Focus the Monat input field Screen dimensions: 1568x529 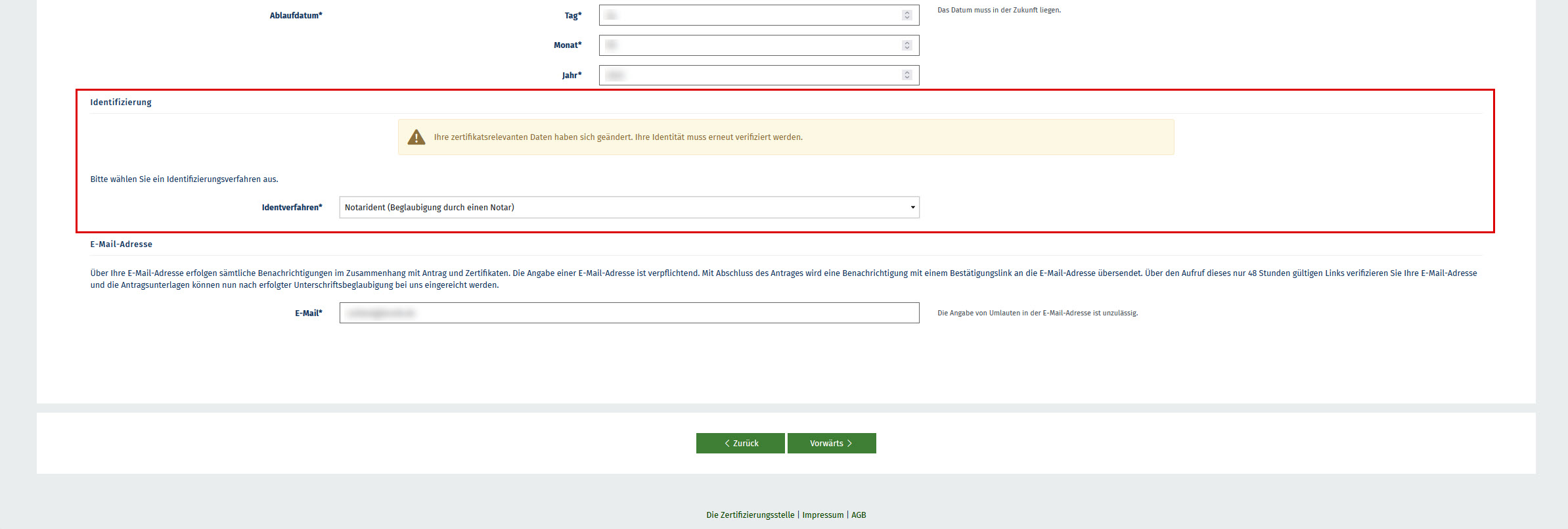(x=749, y=45)
